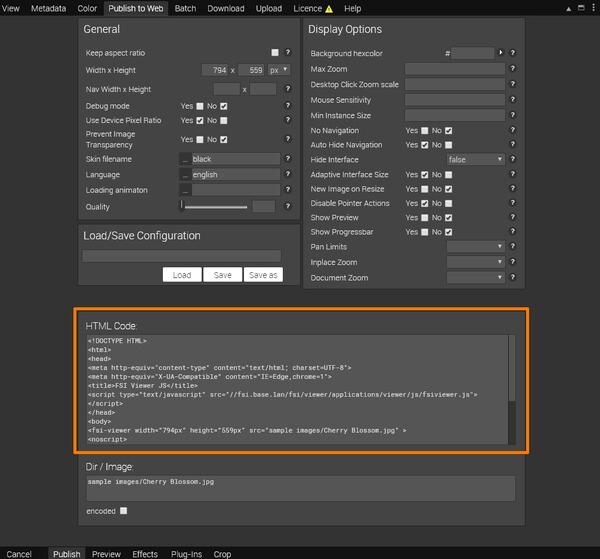Open help icon for Min Instance Size
This screenshot has width=600, height=559.
513,115
